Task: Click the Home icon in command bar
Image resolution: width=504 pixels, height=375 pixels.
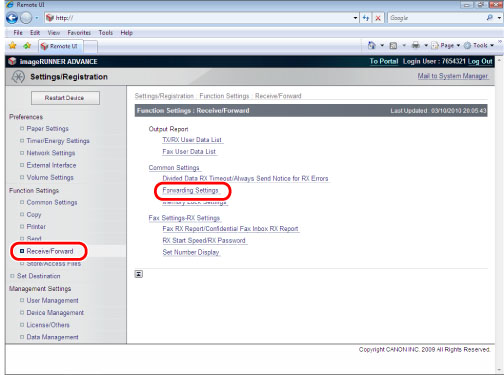Action: point(372,45)
